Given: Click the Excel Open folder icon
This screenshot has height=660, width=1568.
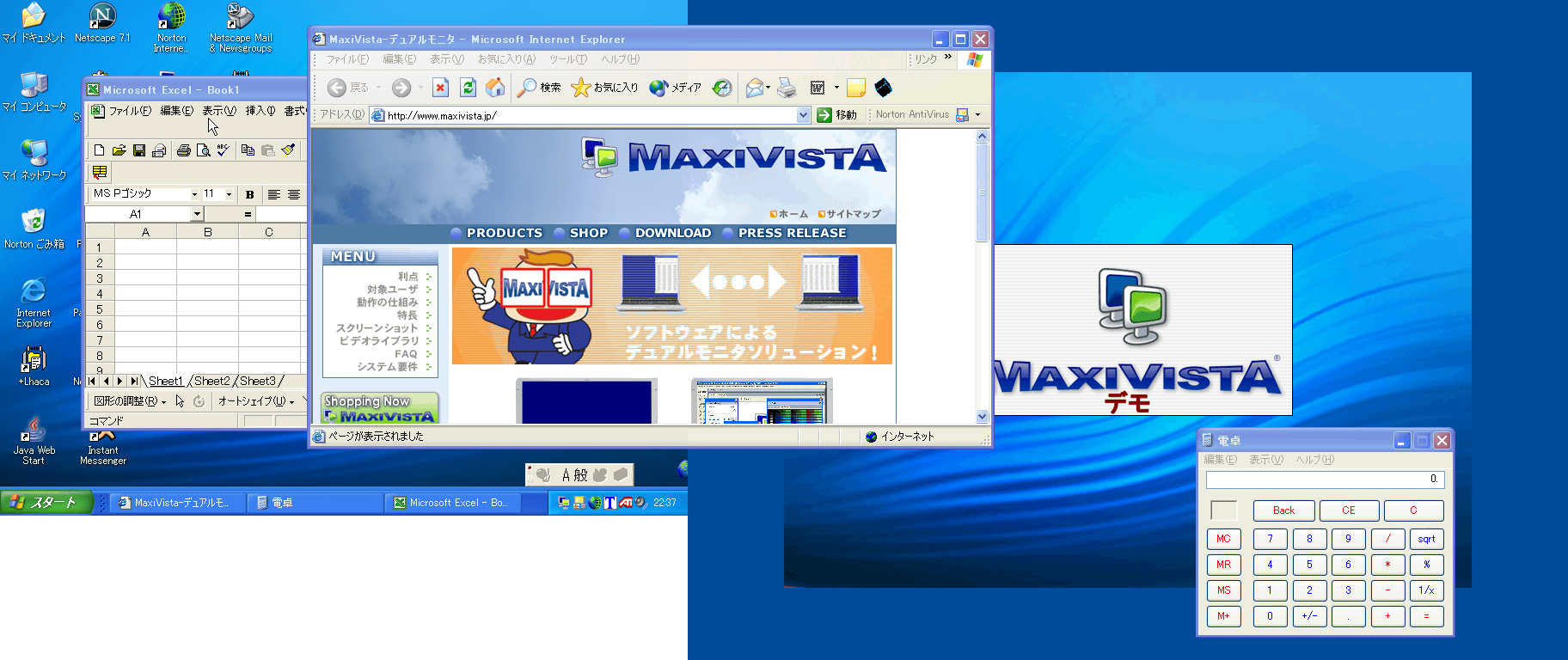Looking at the screenshot, I should (119, 150).
